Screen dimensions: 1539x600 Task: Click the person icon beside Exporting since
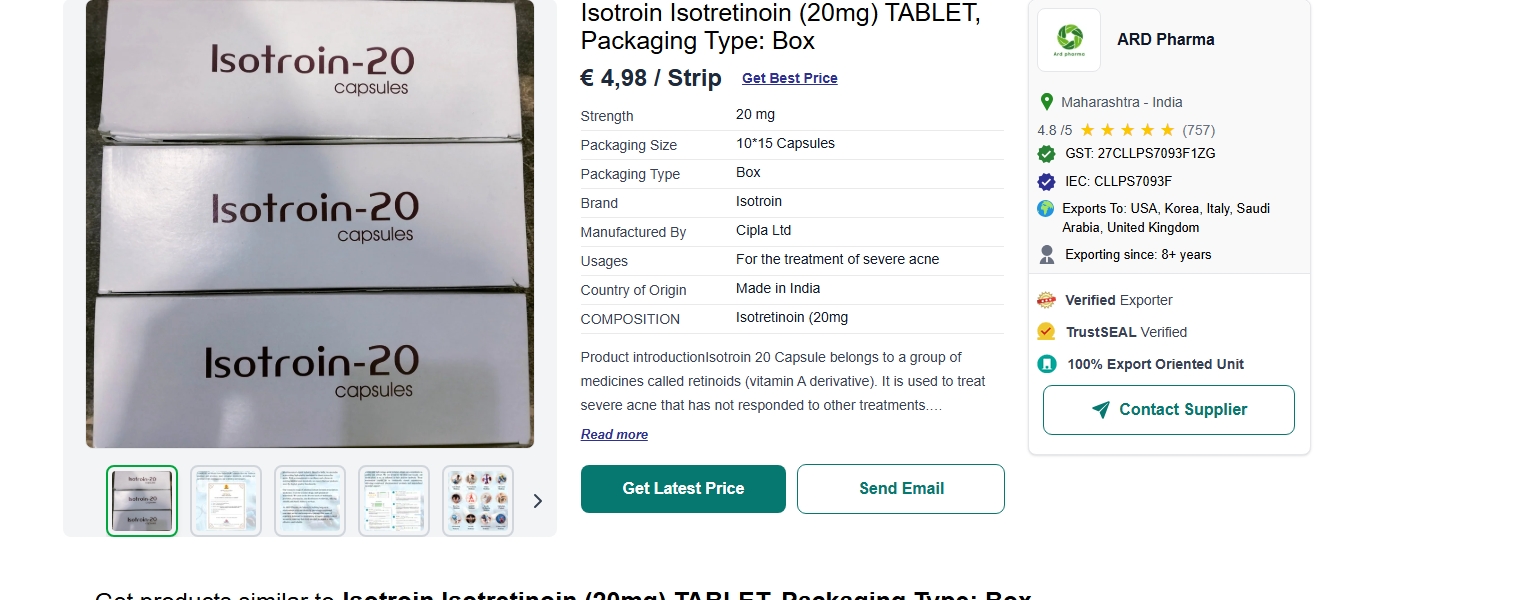1047,255
